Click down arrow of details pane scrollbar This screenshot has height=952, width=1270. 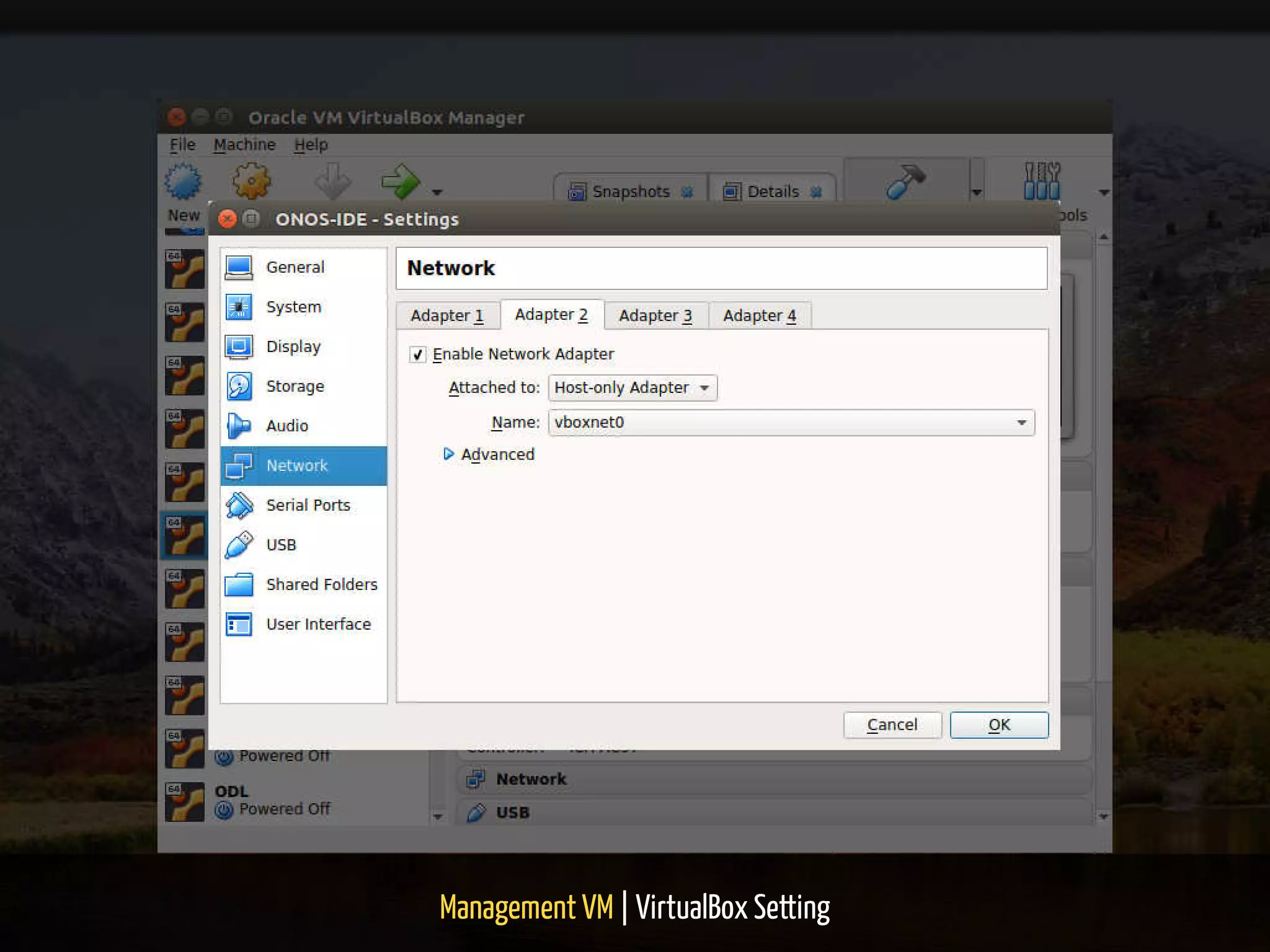(x=1103, y=817)
